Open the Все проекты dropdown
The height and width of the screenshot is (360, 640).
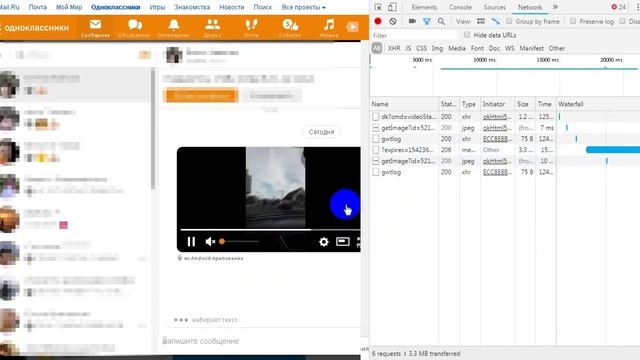tap(303, 7)
